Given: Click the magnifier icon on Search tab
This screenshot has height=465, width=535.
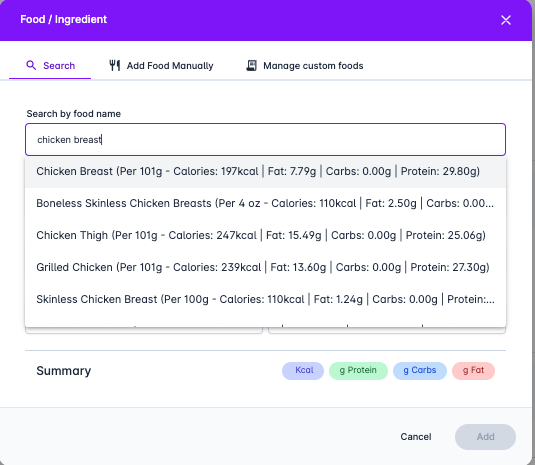Looking at the screenshot, I should tap(31, 65).
